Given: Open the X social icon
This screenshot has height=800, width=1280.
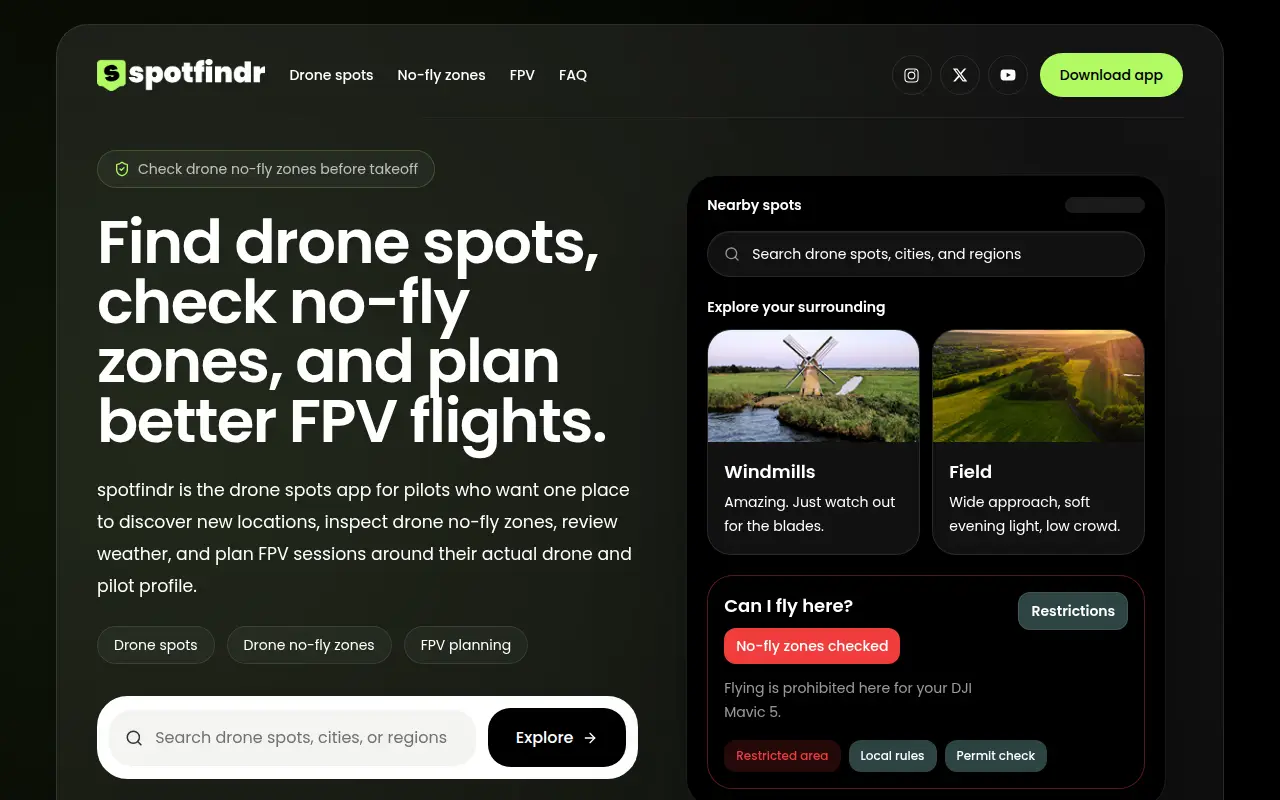Looking at the screenshot, I should (x=960, y=75).
